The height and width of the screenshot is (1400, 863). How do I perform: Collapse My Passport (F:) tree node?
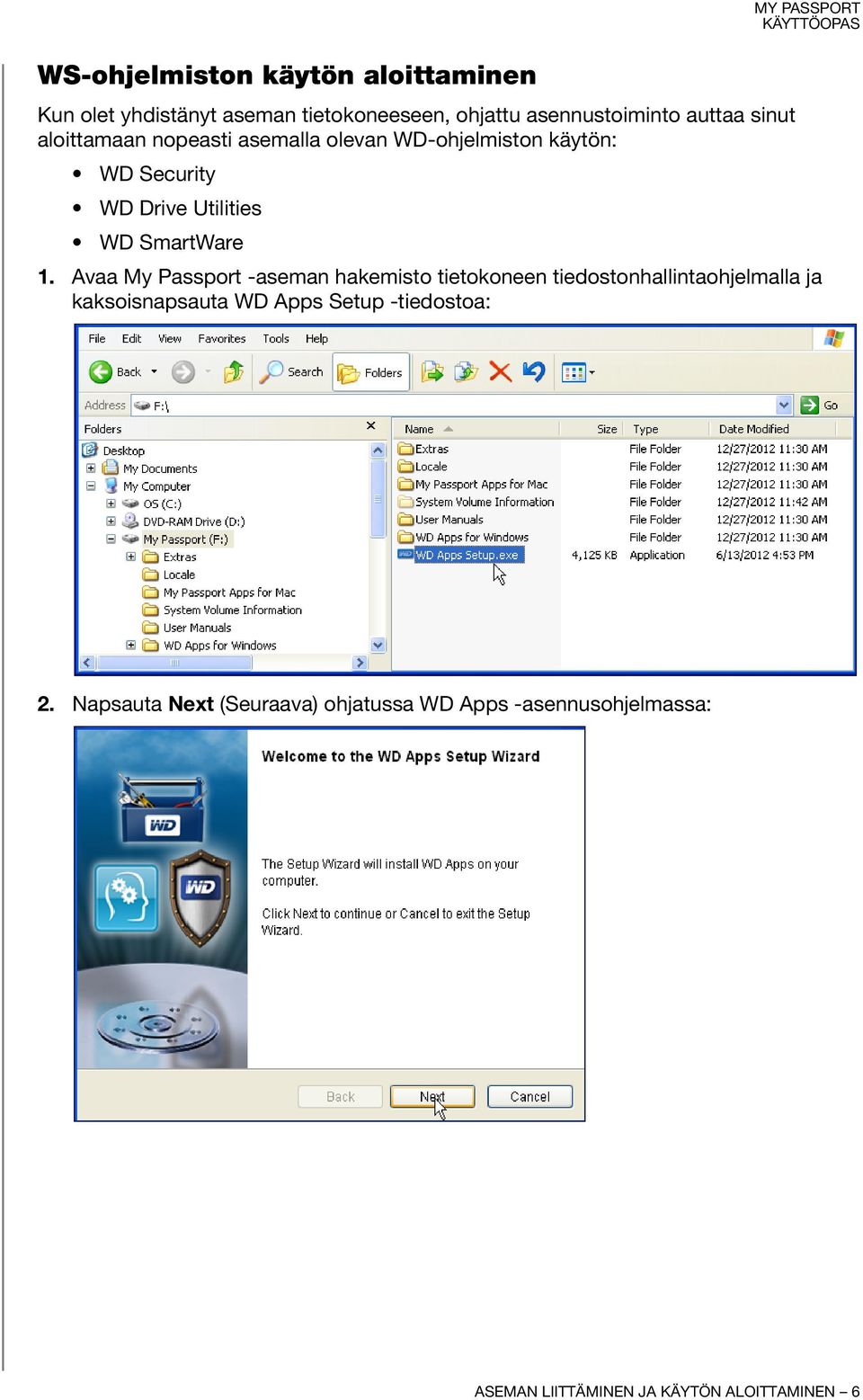[111, 539]
